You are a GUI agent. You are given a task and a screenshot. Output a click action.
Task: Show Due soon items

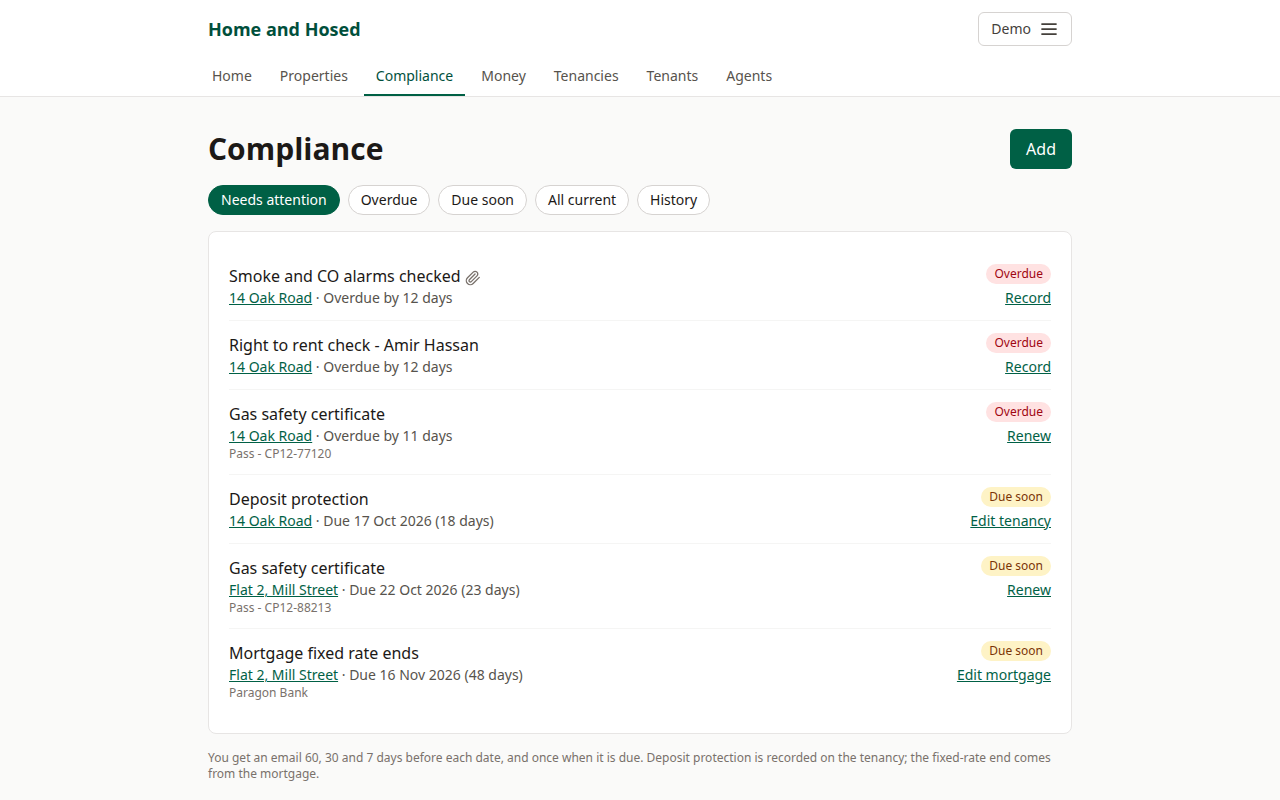pyautogui.click(x=482, y=200)
